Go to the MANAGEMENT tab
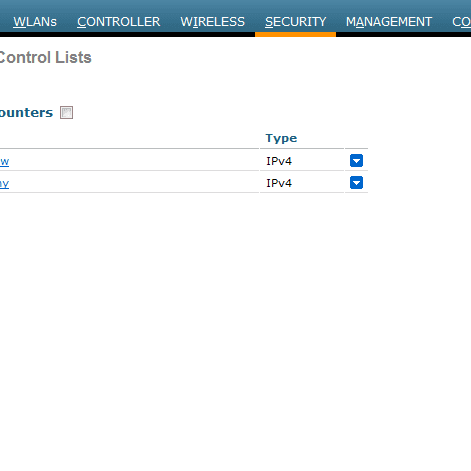 (389, 22)
